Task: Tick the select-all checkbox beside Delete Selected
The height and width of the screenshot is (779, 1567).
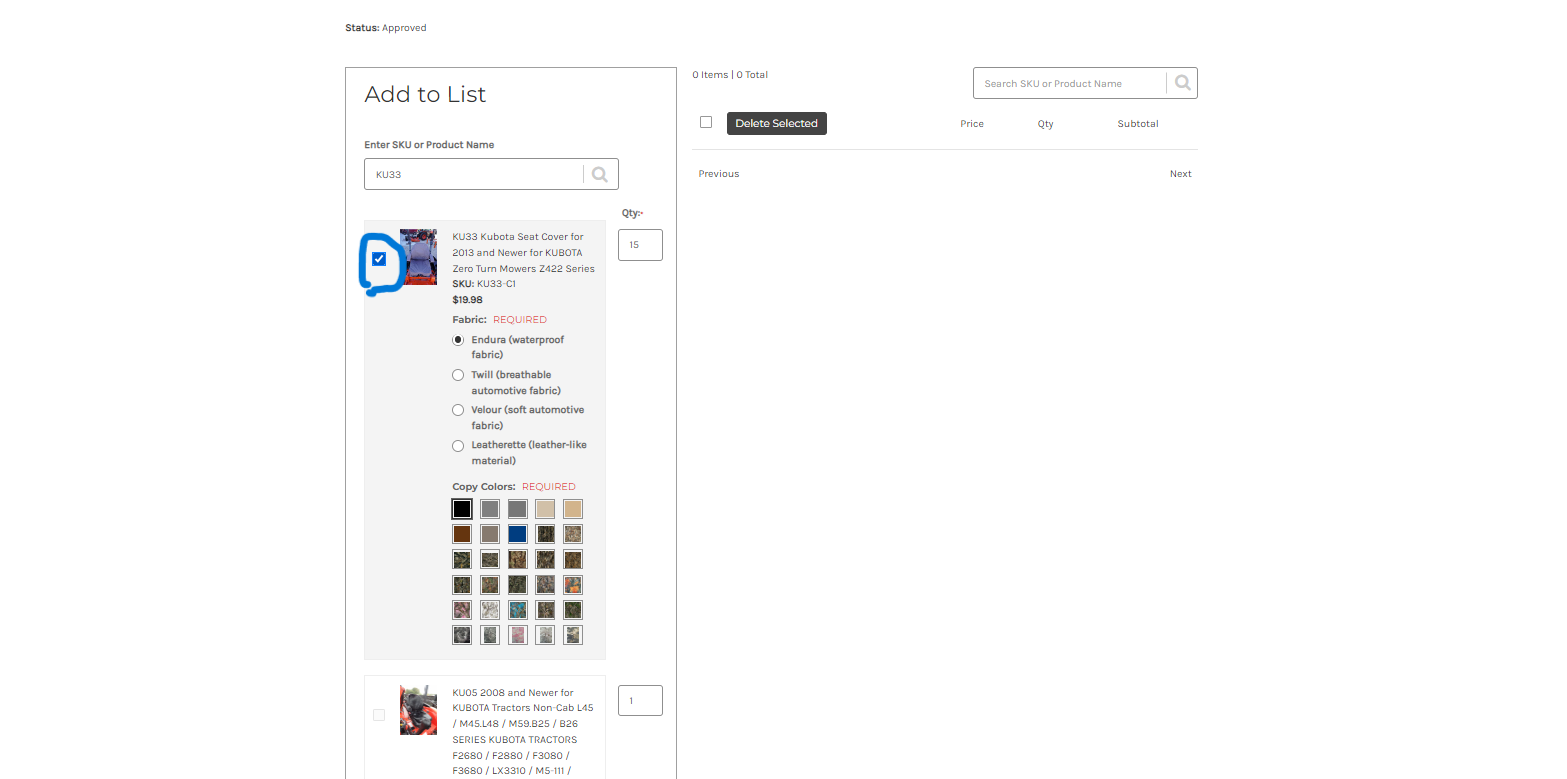Action: 706,122
